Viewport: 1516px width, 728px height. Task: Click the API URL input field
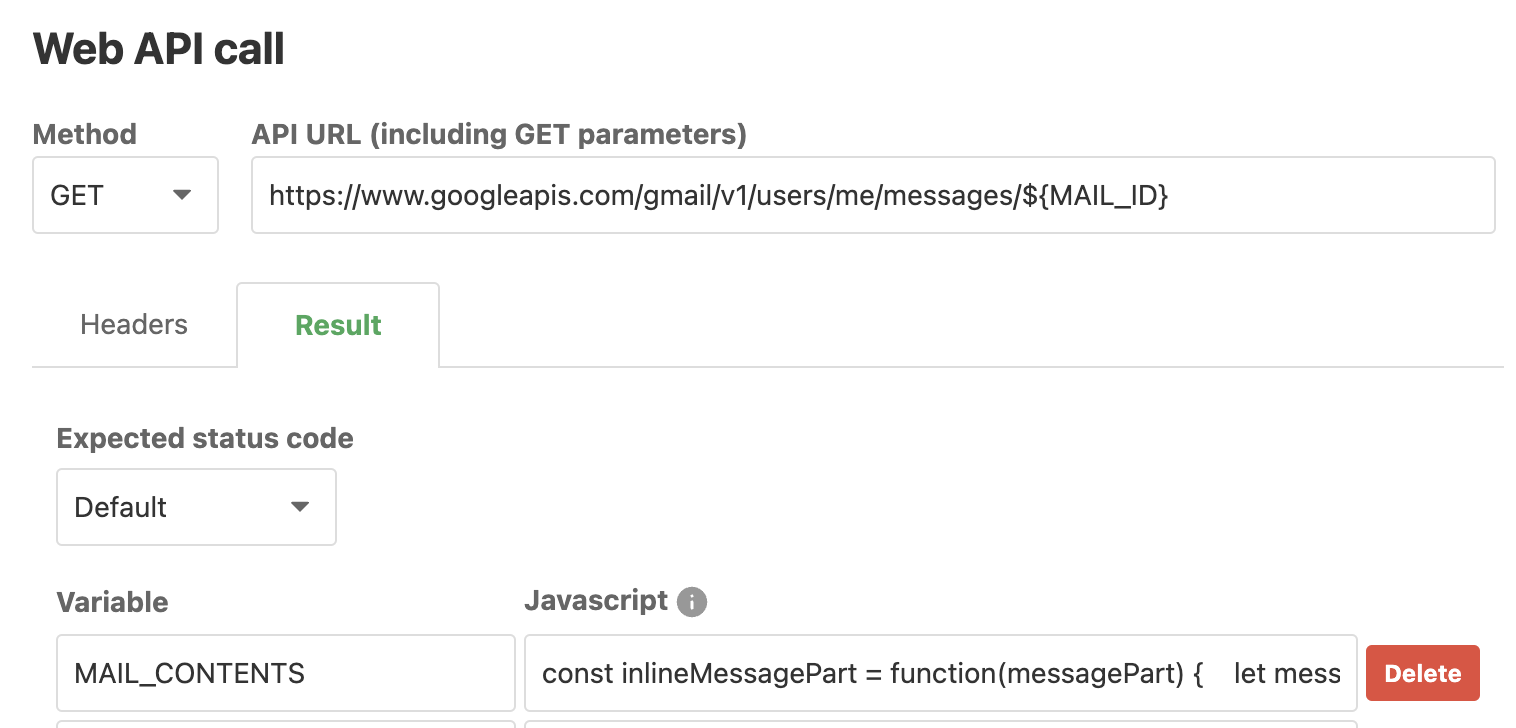click(x=870, y=195)
